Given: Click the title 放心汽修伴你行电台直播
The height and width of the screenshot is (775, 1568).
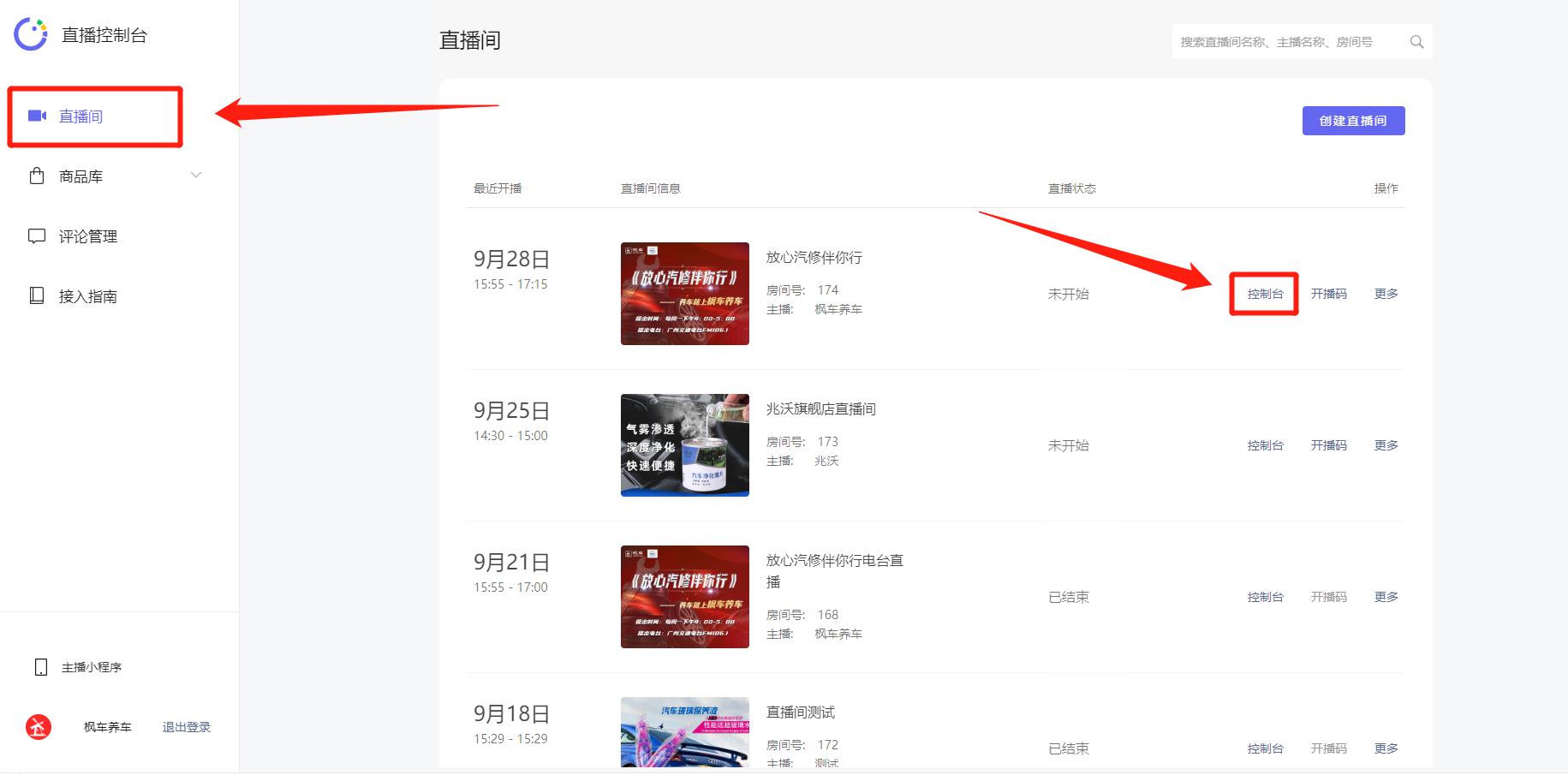Looking at the screenshot, I should (834, 571).
